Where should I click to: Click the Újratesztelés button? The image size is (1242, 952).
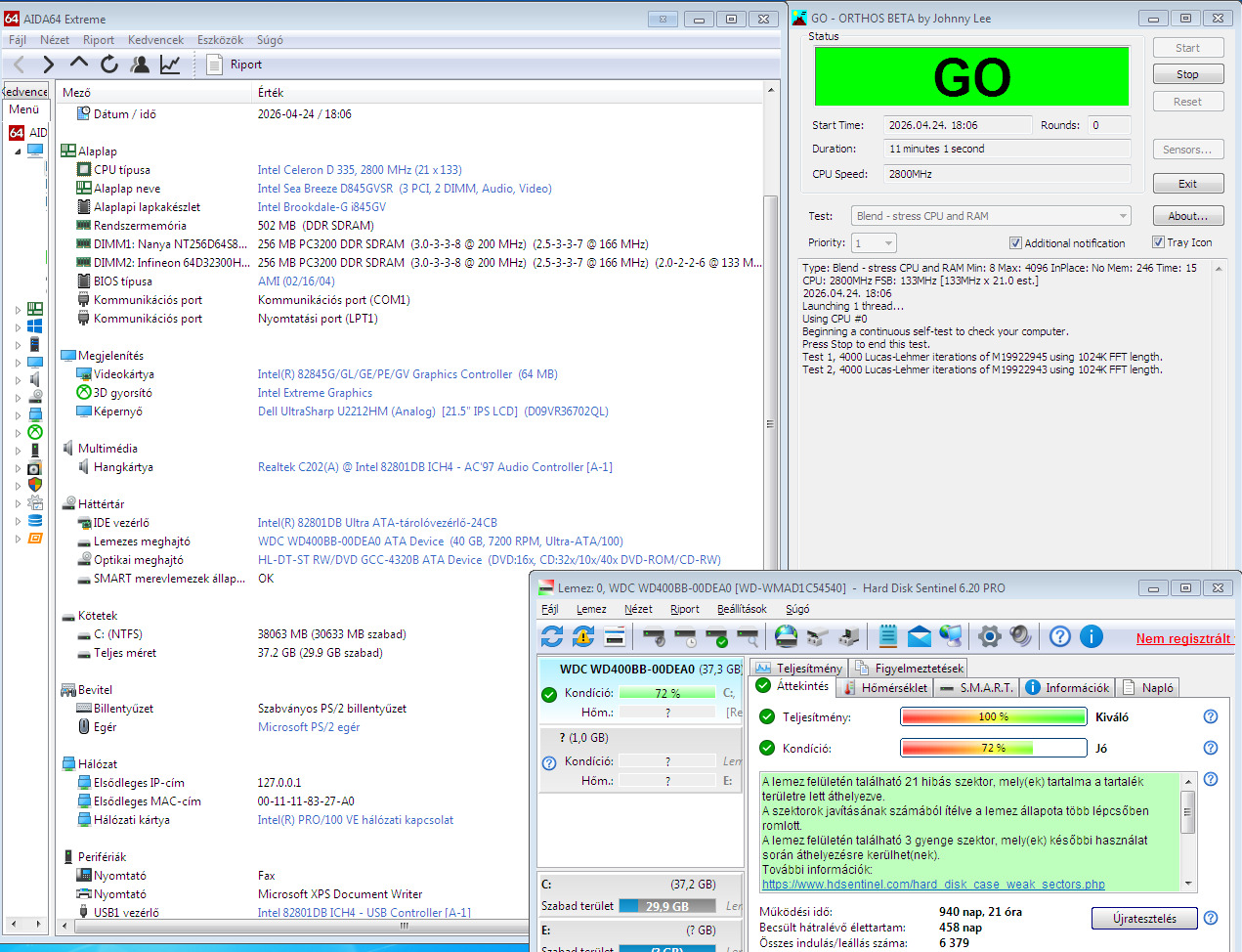pos(1144,919)
